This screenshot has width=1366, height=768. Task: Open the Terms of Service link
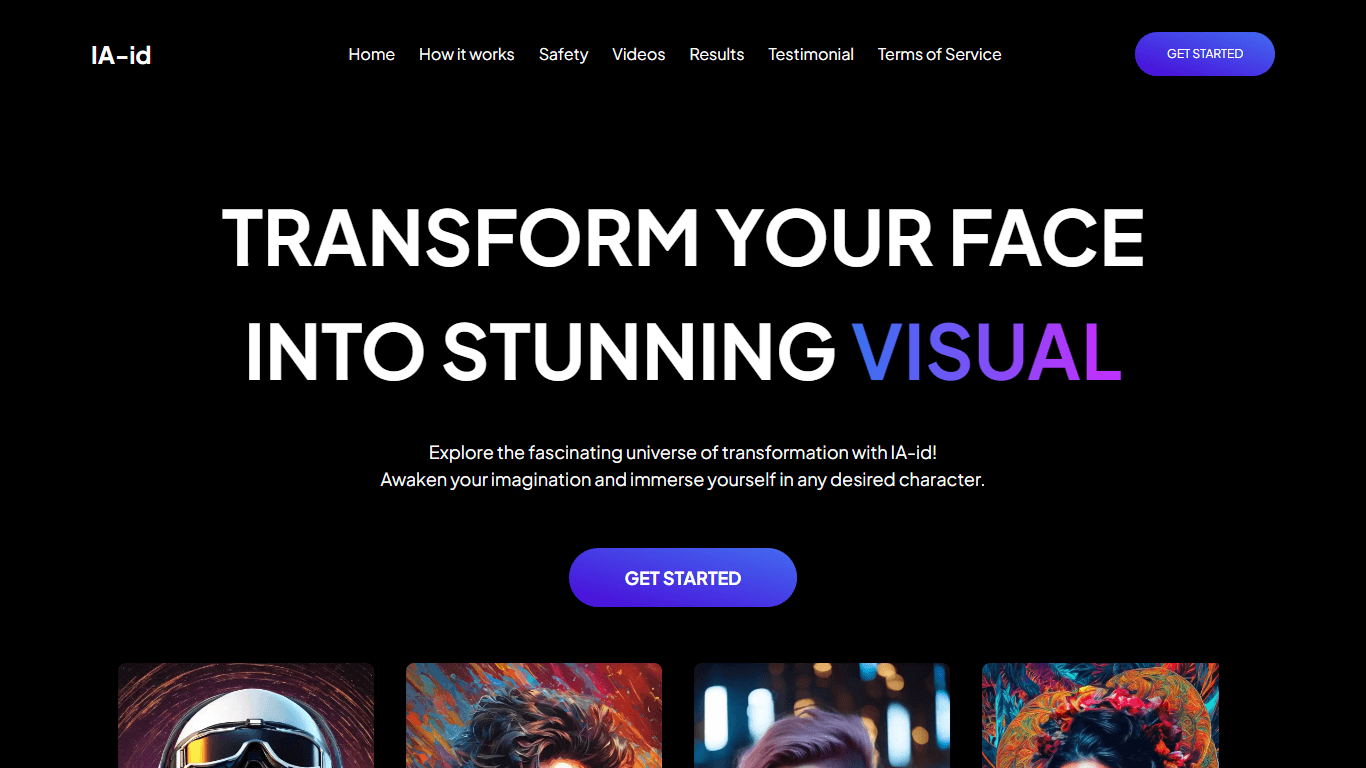[939, 54]
